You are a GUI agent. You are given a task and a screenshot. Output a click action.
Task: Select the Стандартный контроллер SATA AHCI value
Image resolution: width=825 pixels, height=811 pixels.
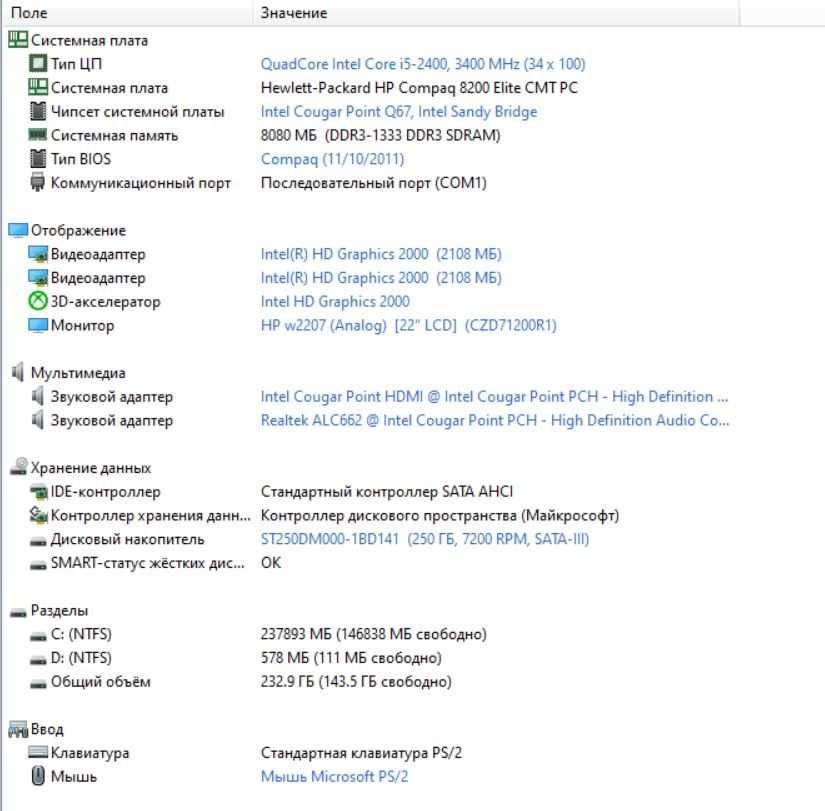pyautogui.click(x=387, y=492)
